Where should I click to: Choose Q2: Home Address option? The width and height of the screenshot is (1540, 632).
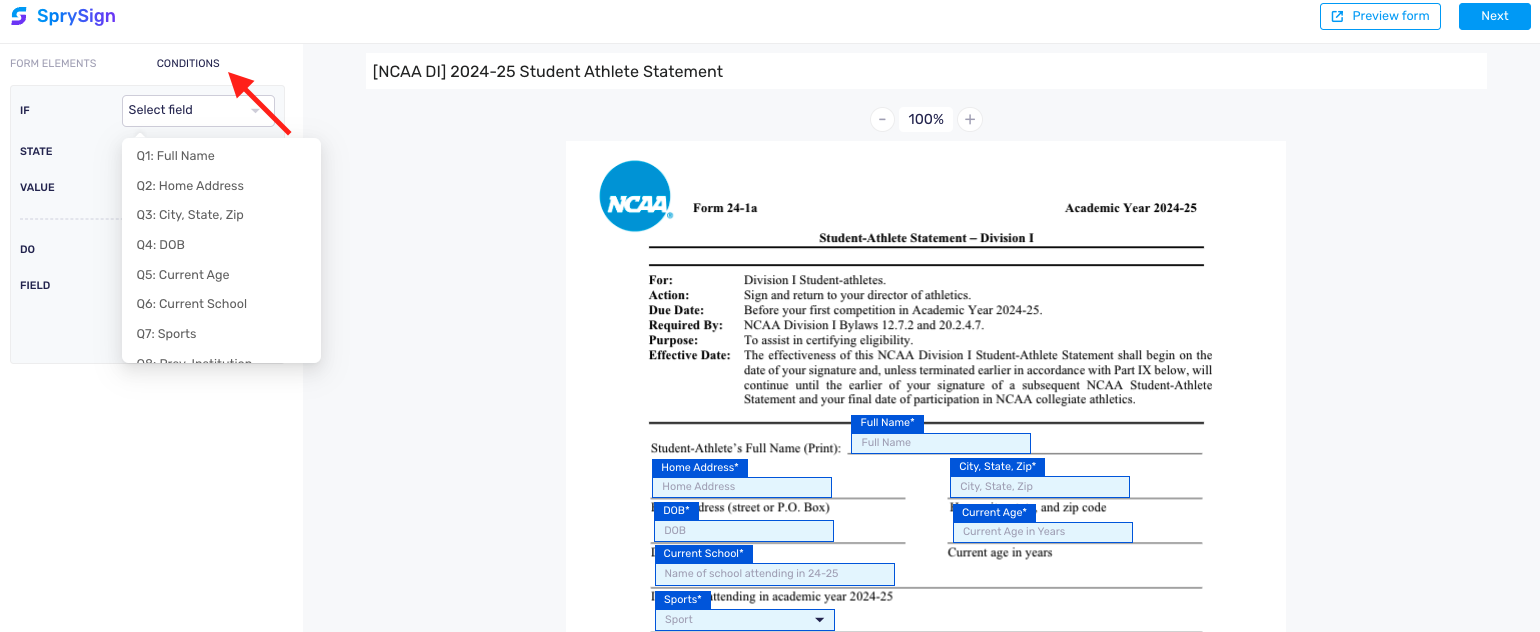[190, 186]
